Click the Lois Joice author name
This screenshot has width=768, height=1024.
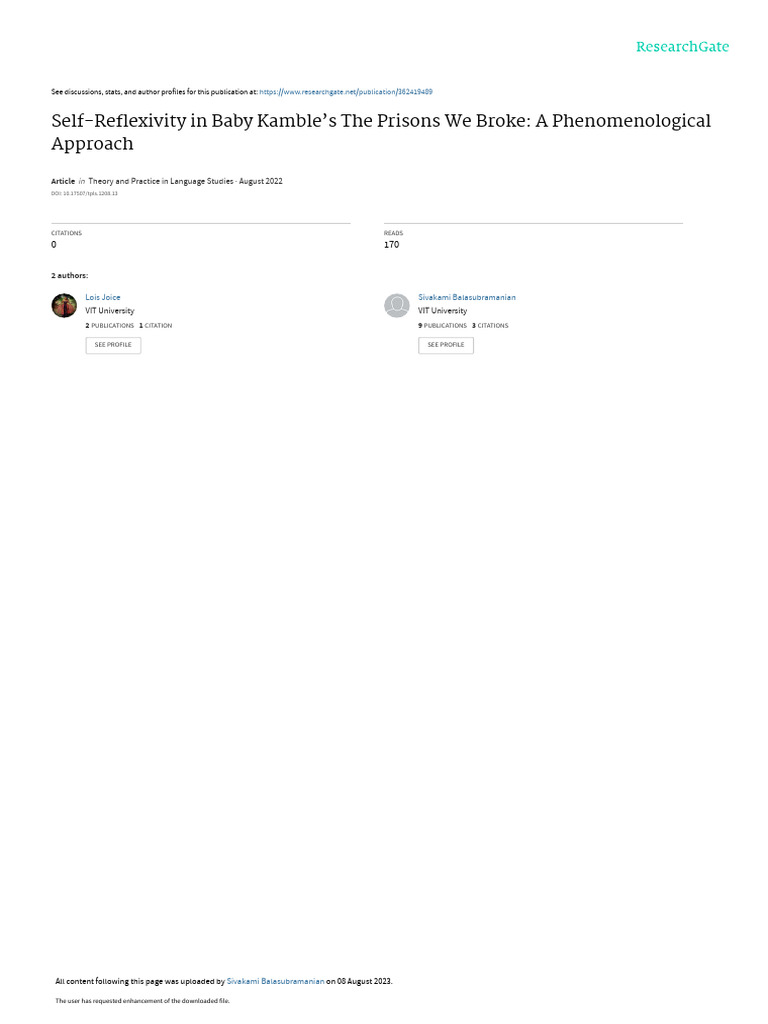pos(103,297)
